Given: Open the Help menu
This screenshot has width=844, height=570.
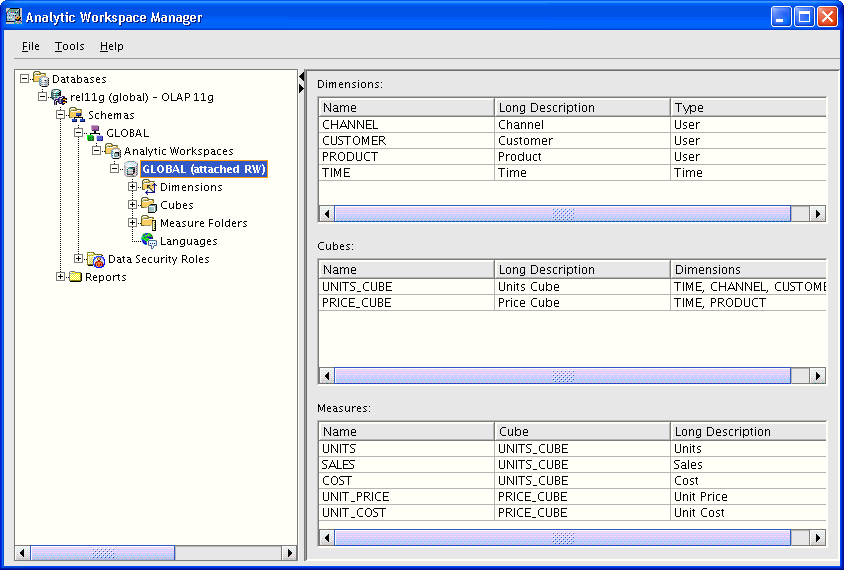Looking at the screenshot, I should tap(112, 46).
